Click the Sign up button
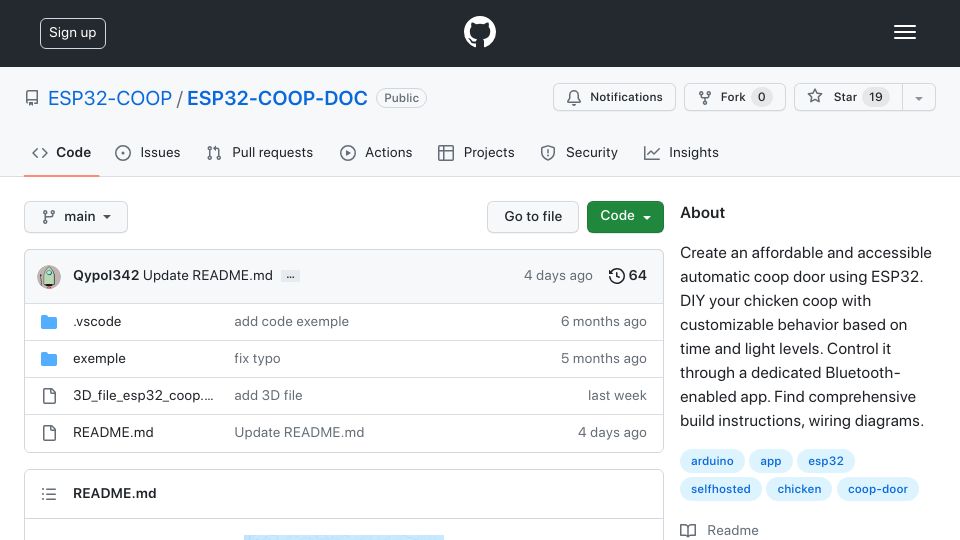The image size is (960, 540). [73, 33]
